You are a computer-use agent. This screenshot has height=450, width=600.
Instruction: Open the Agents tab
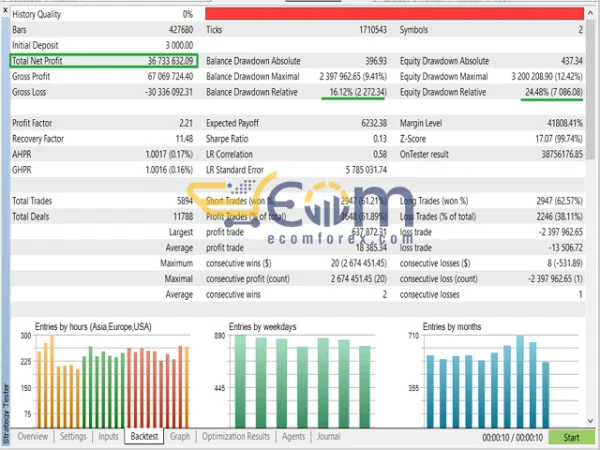293,436
